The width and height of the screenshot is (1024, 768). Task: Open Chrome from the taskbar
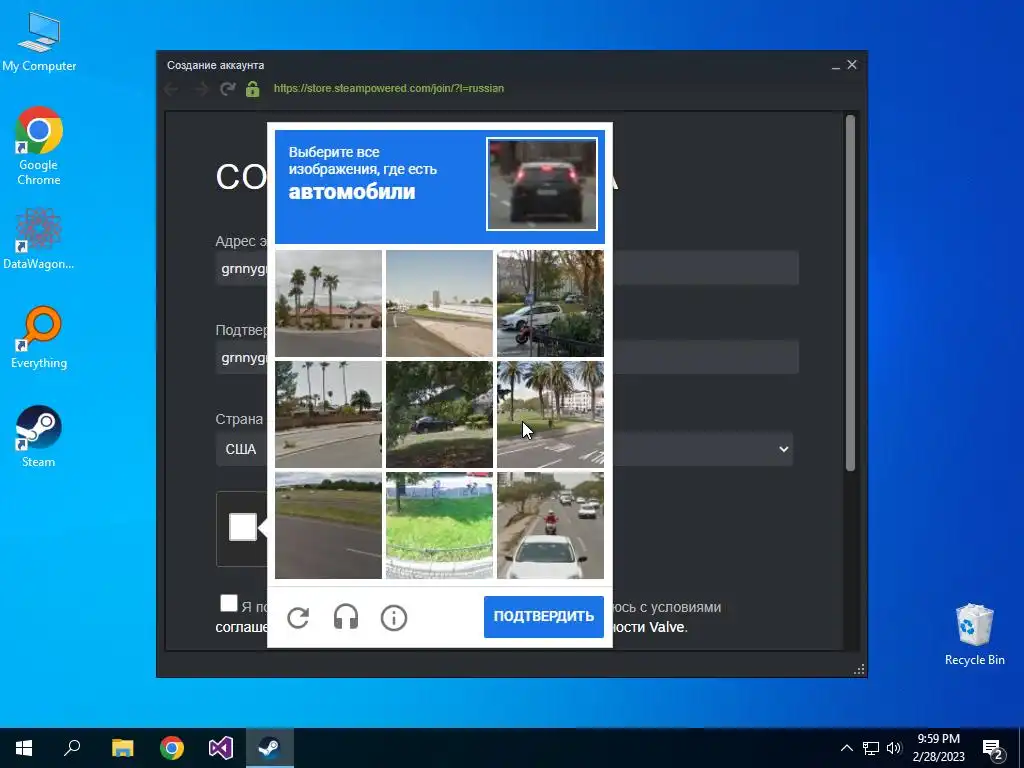[x=172, y=748]
